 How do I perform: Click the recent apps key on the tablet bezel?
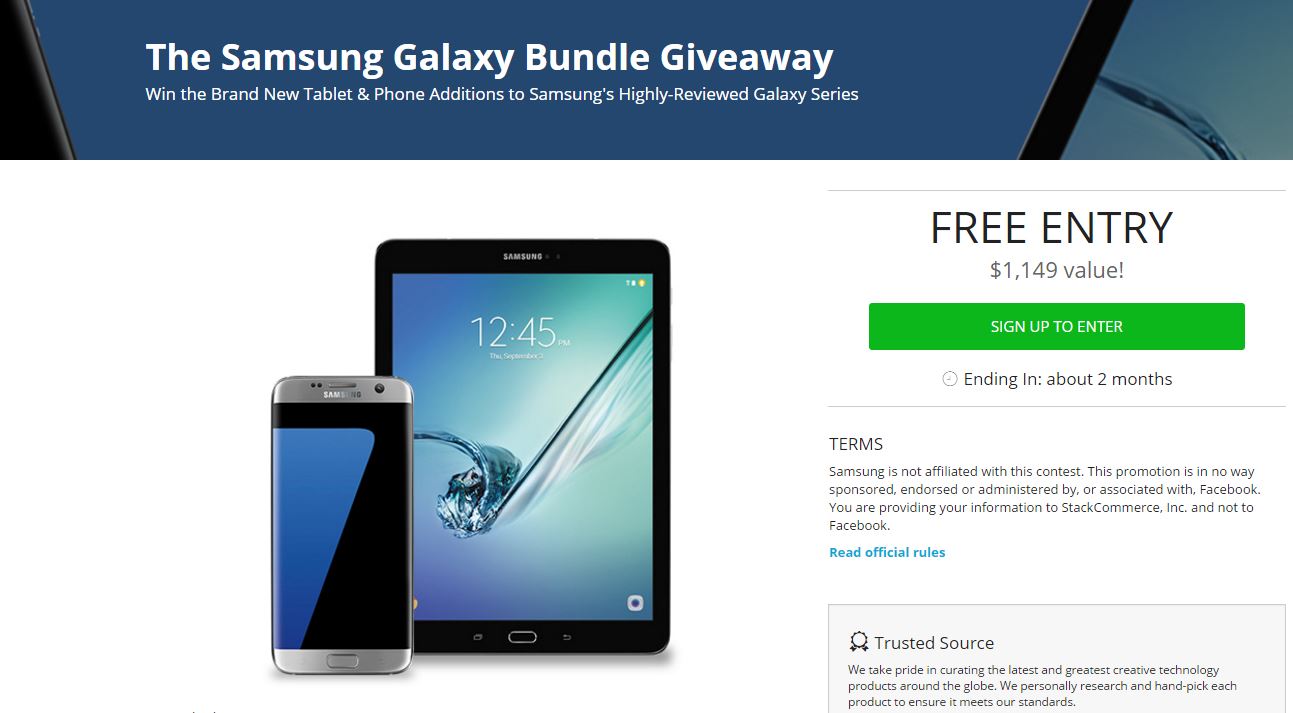(x=478, y=637)
